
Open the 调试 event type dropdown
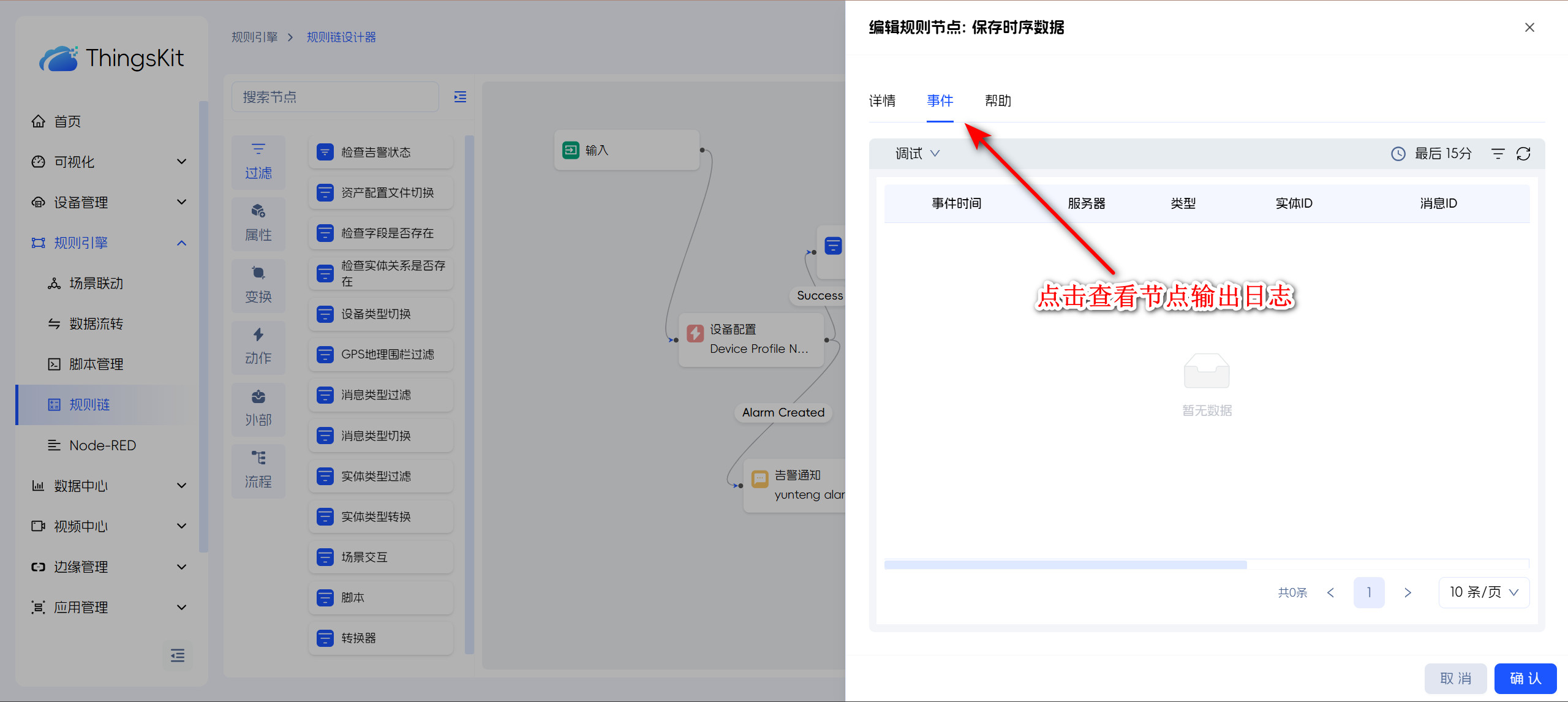pos(917,154)
